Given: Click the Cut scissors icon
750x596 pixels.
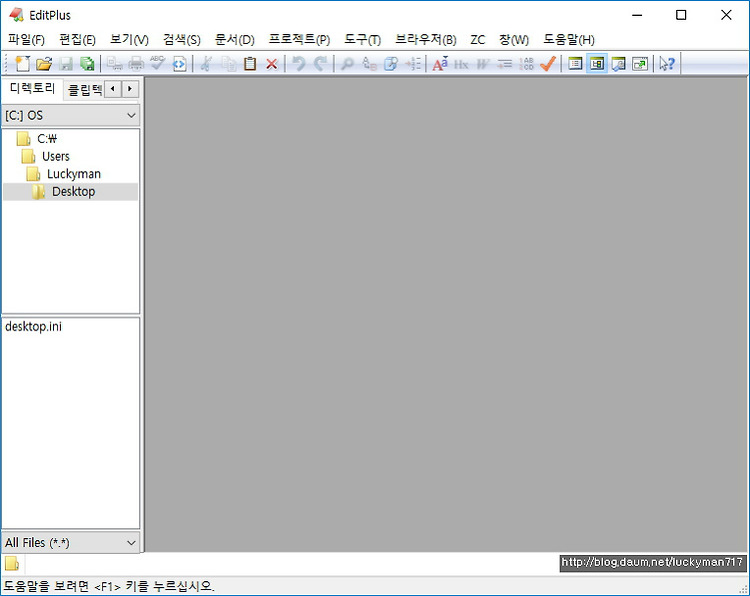Looking at the screenshot, I should (206, 64).
